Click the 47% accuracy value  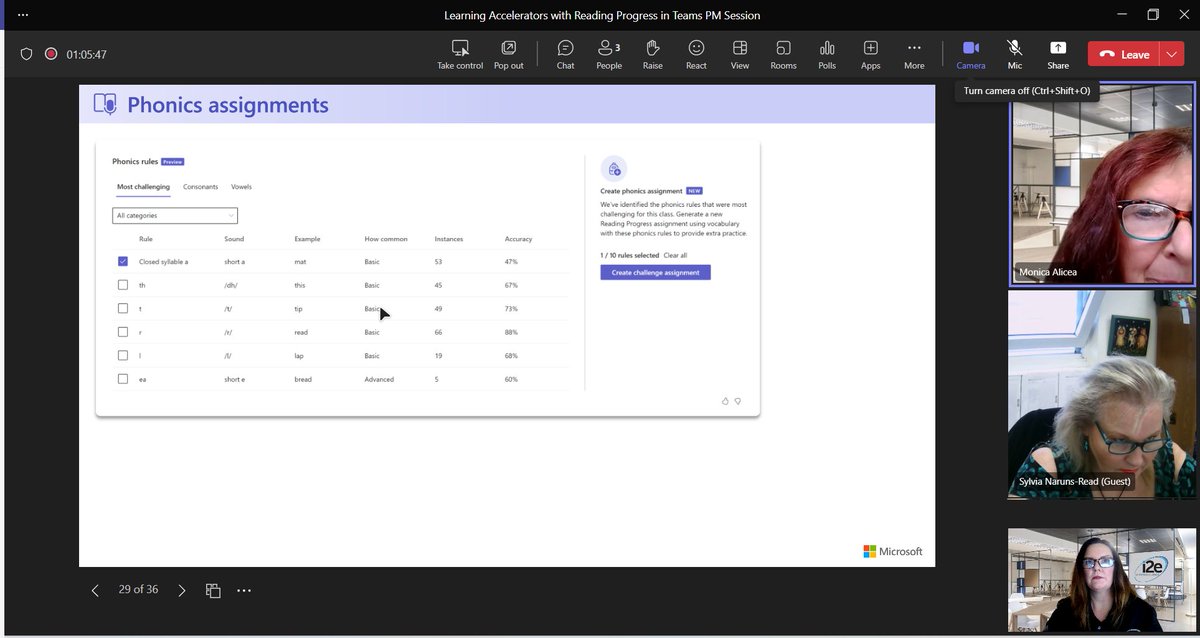tap(511, 262)
